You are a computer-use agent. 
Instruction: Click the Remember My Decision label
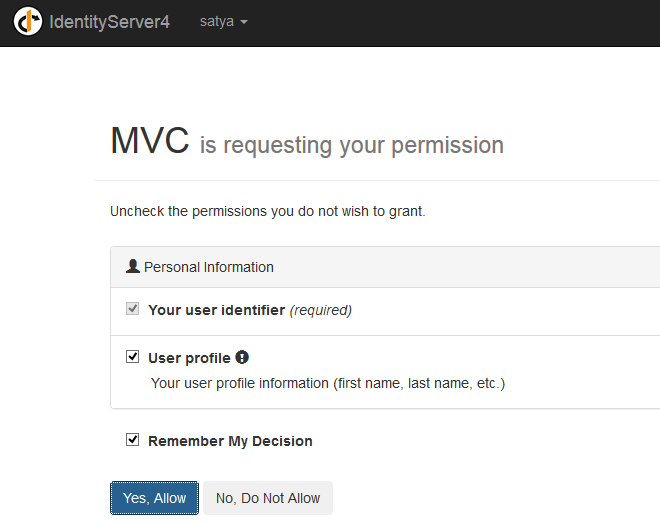click(230, 441)
